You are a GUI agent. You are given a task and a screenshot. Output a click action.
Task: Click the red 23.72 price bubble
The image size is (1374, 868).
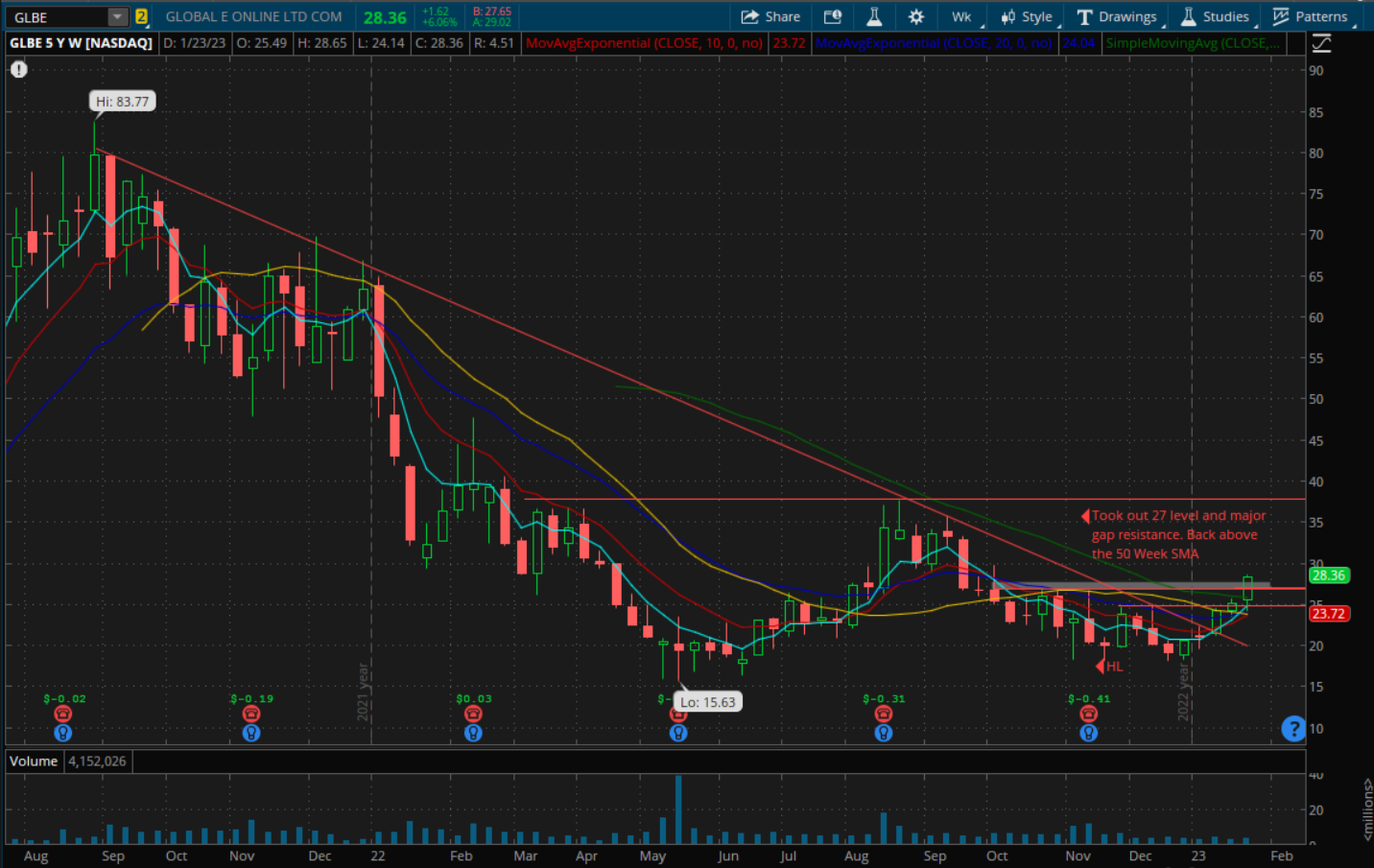[x=1329, y=614]
